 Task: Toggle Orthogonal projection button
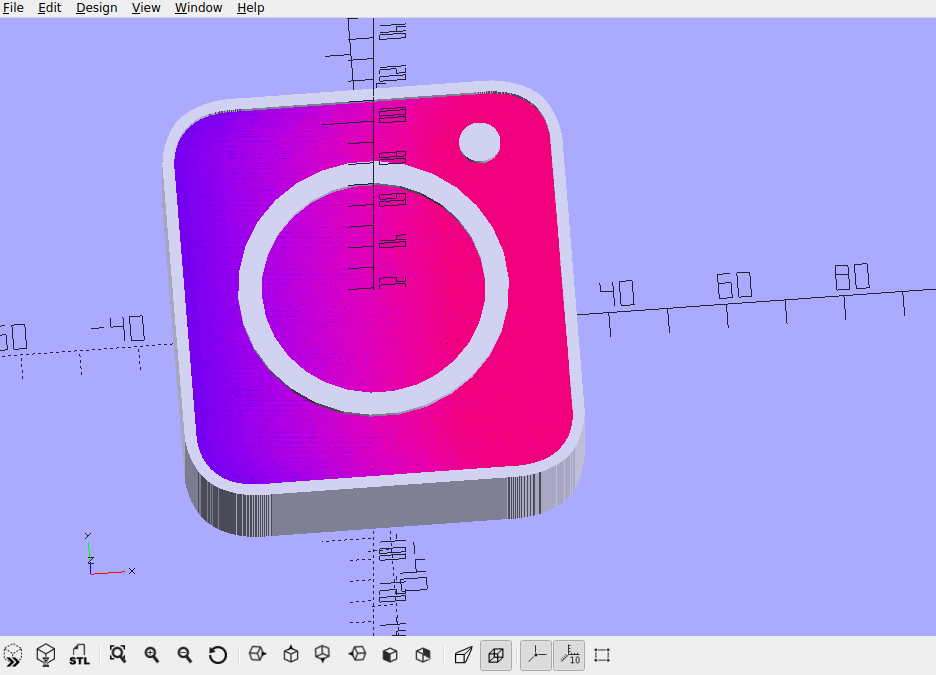[x=496, y=655]
